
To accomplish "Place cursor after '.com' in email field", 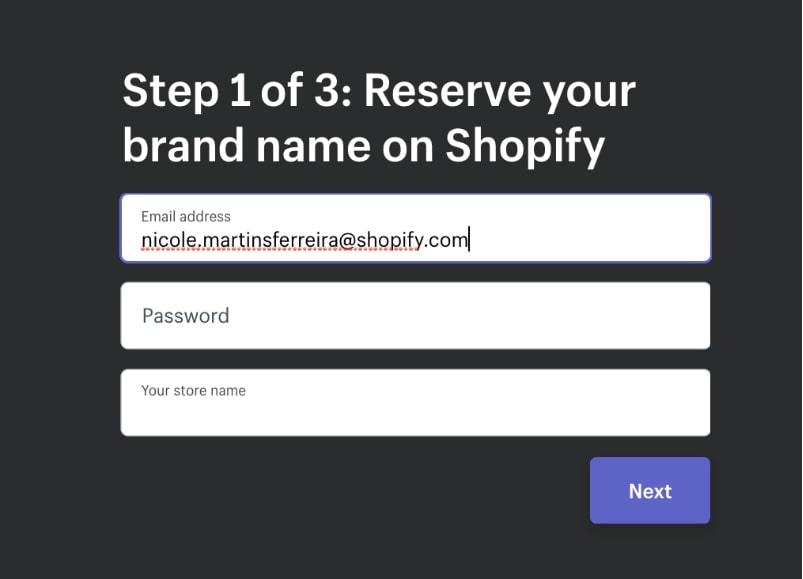I will click(x=469, y=240).
